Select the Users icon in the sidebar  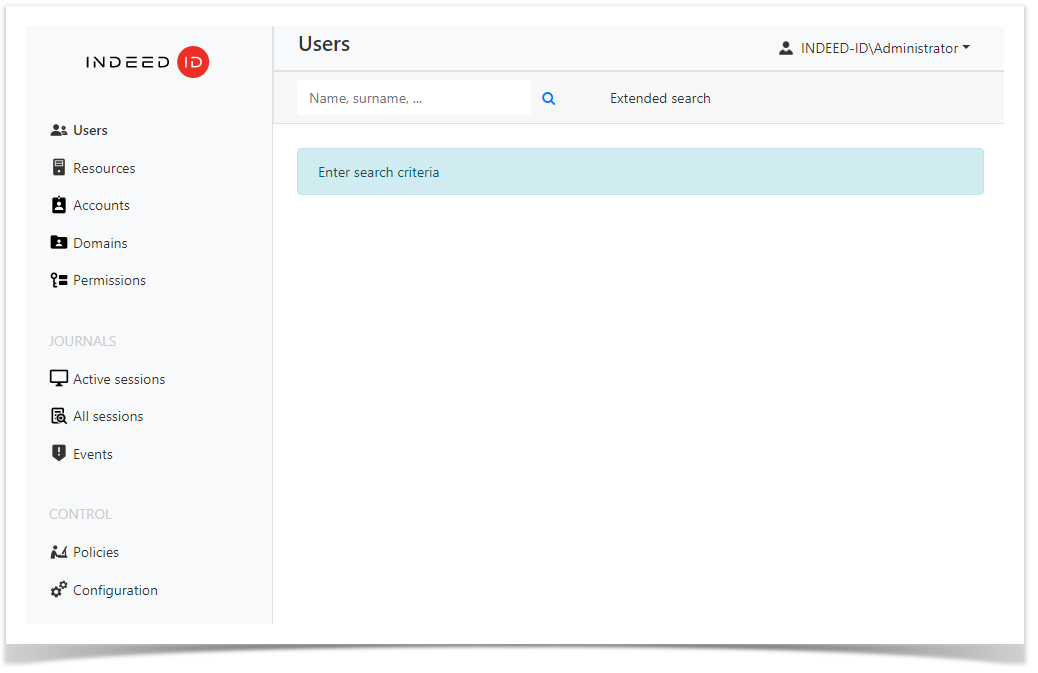(x=58, y=129)
